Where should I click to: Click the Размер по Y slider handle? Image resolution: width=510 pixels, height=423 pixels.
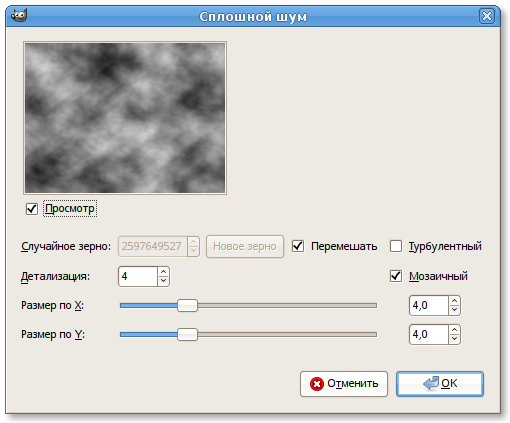coord(187,334)
